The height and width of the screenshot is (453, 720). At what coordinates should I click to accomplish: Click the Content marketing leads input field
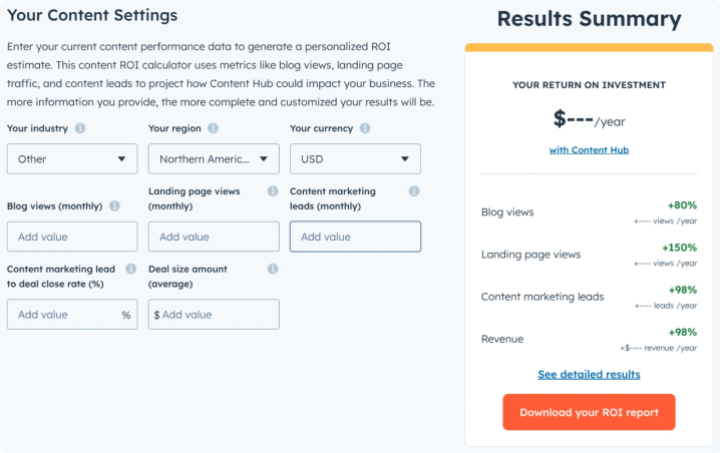click(355, 237)
